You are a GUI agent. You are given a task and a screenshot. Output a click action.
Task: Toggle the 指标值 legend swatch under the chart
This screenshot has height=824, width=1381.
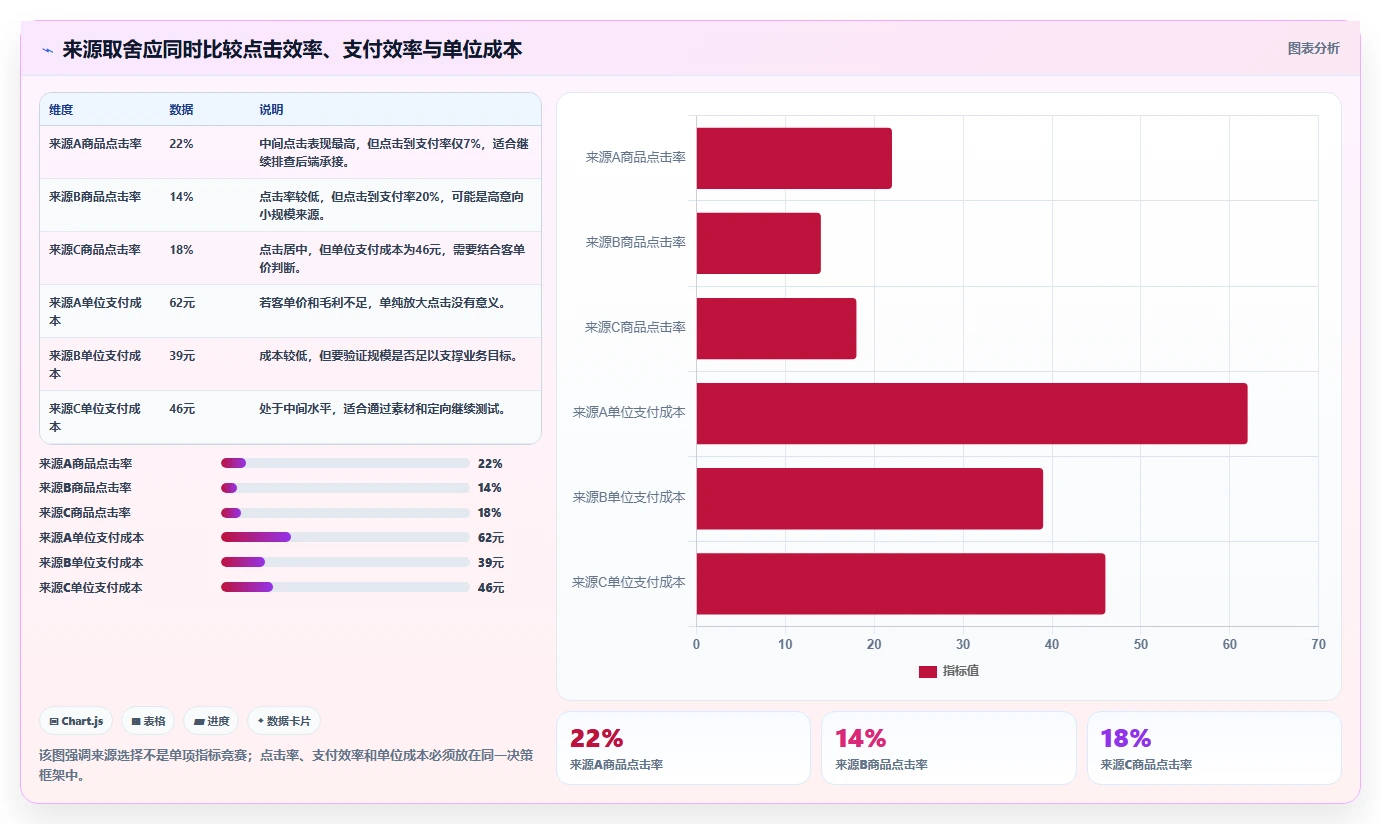point(927,671)
